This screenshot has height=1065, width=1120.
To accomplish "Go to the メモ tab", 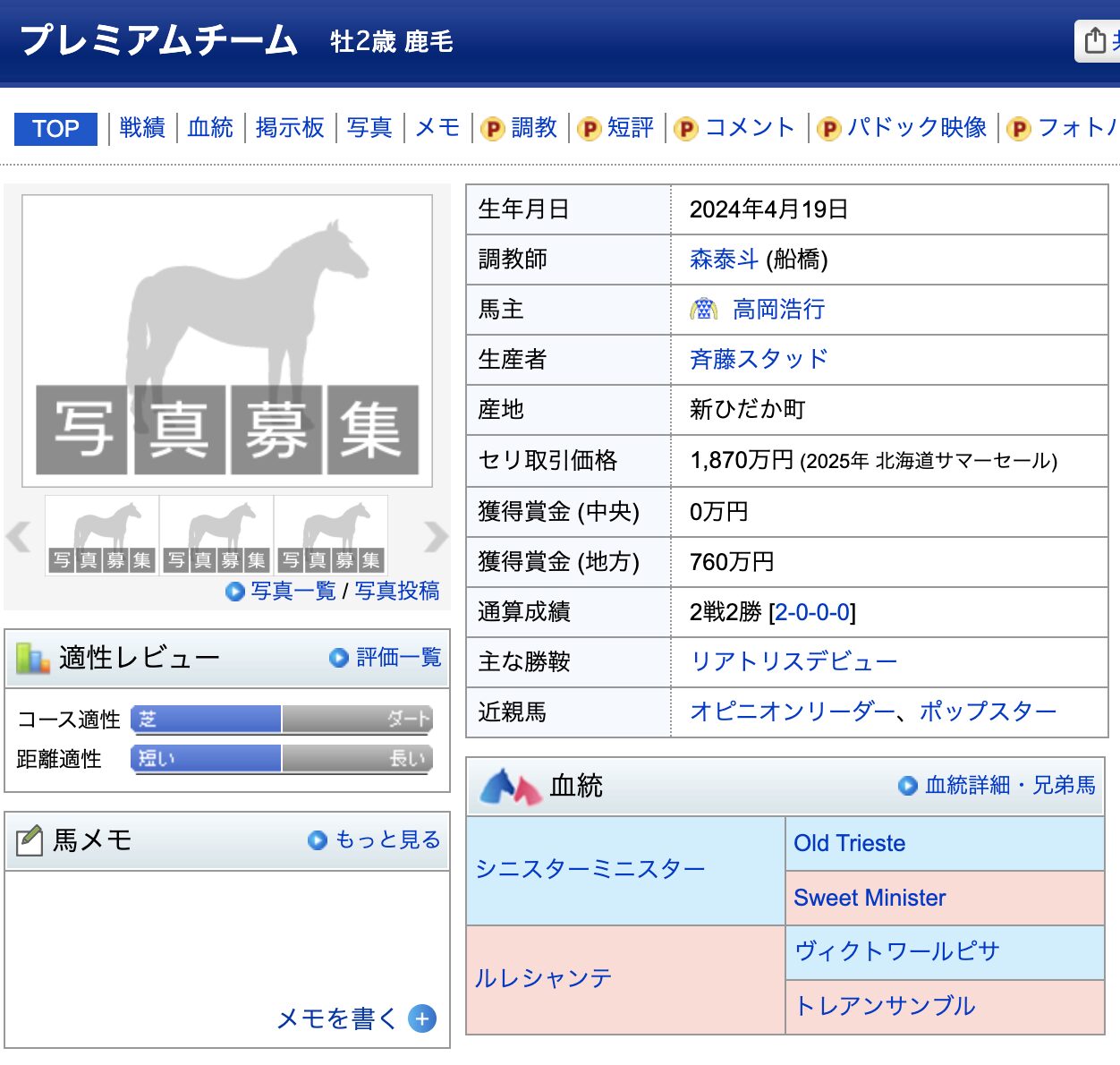I will (x=437, y=128).
